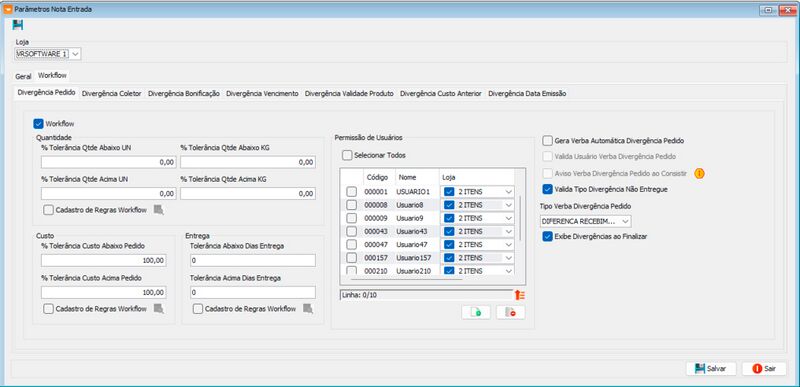Remove user permission with red minus icon

click(x=510, y=313)
